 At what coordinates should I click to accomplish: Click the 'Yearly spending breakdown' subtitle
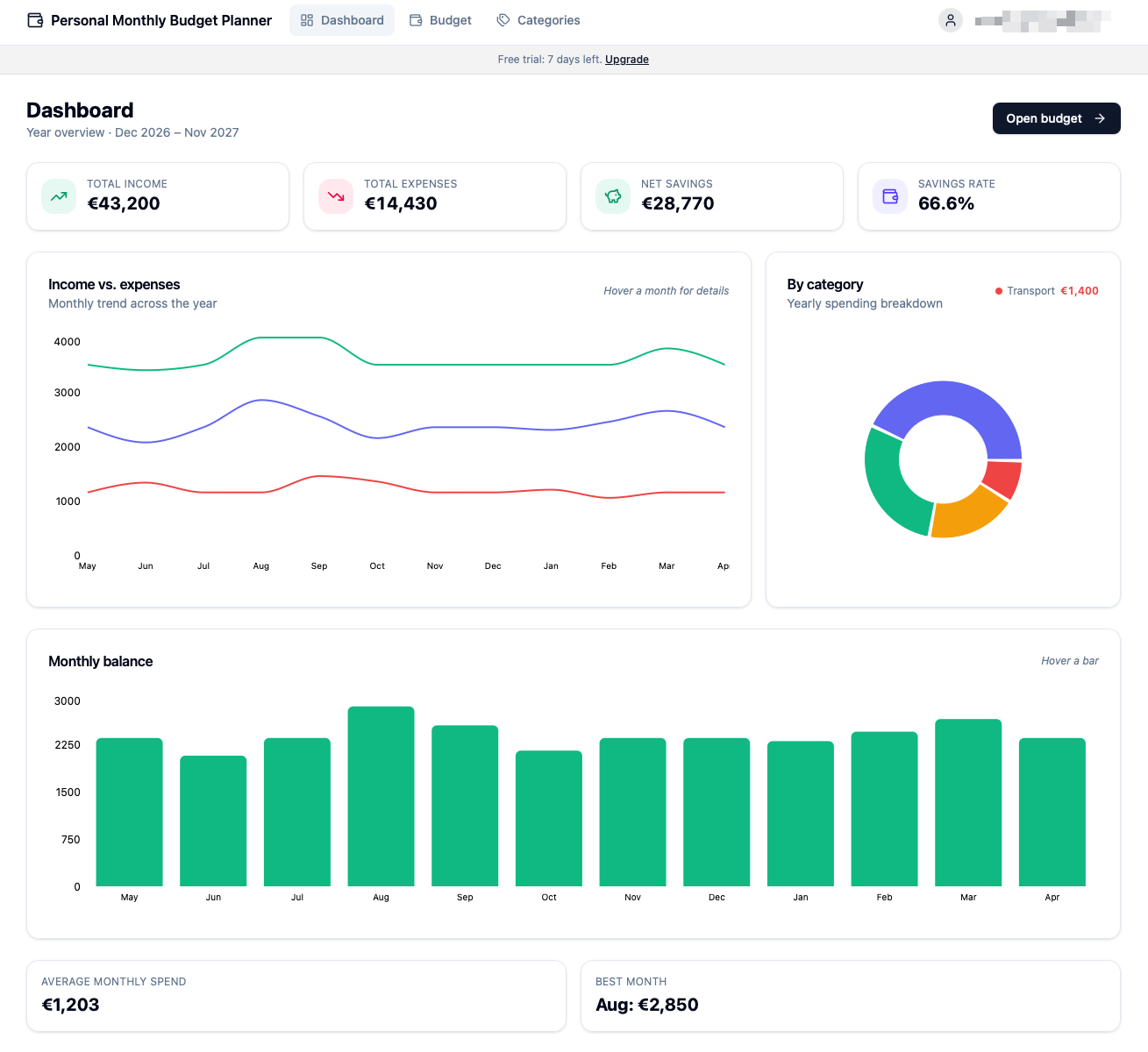(x=865, y=303)
